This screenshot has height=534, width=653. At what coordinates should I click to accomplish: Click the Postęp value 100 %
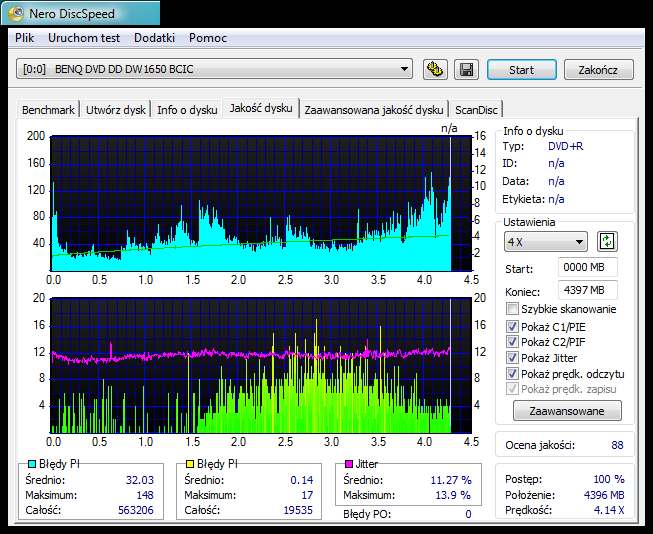click(x=609, y=479)
